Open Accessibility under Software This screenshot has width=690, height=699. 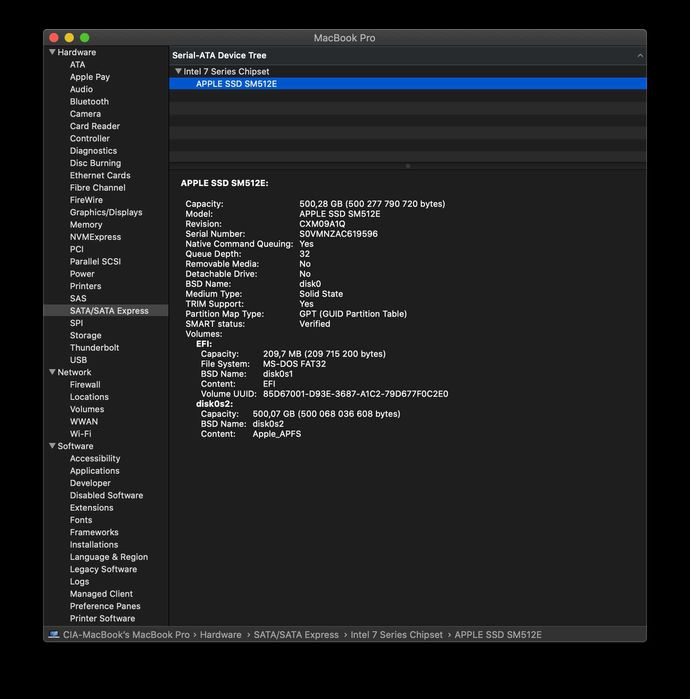(95, 459)
